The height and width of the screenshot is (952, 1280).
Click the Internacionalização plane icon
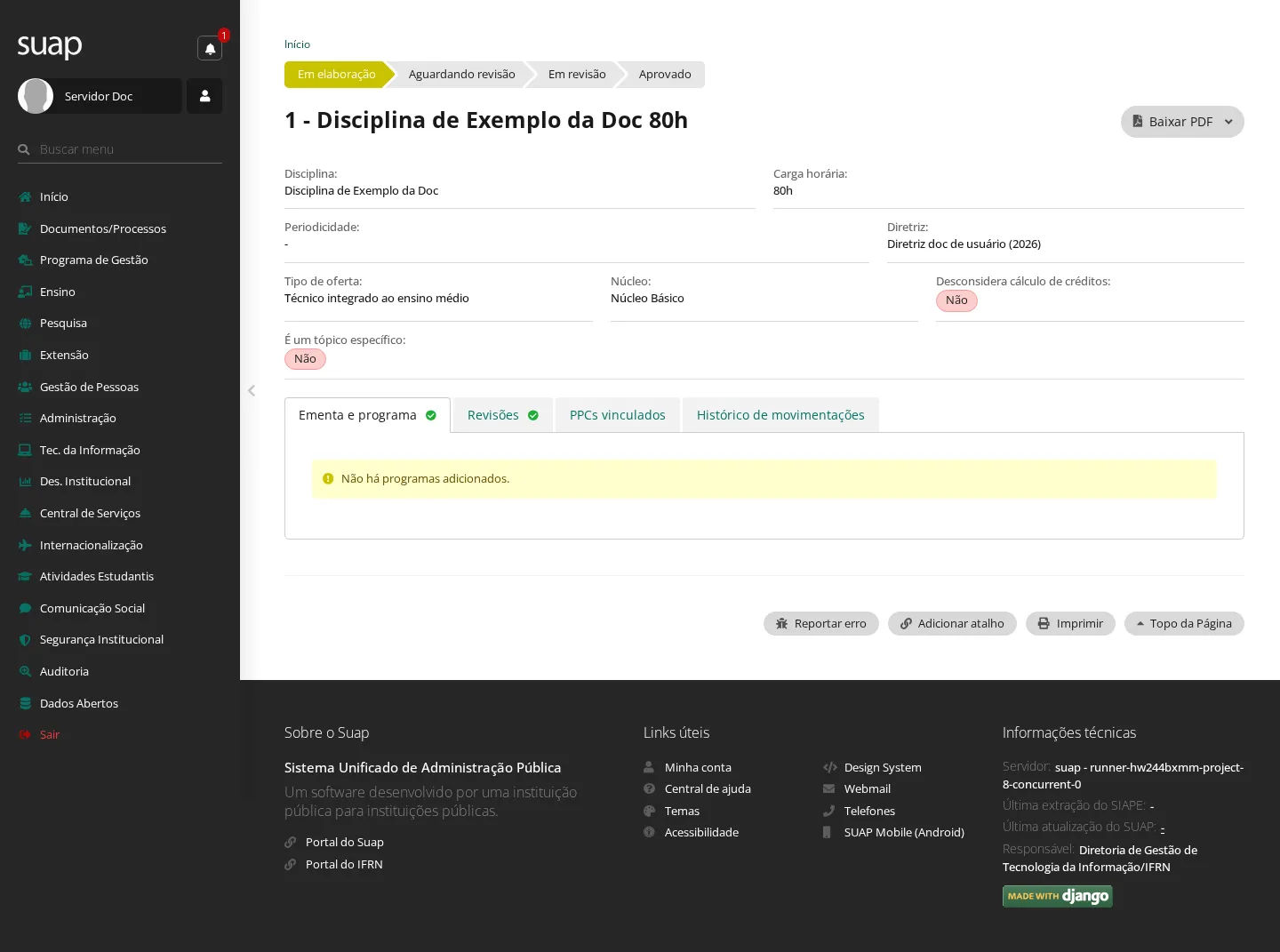(x=25, y=545)
